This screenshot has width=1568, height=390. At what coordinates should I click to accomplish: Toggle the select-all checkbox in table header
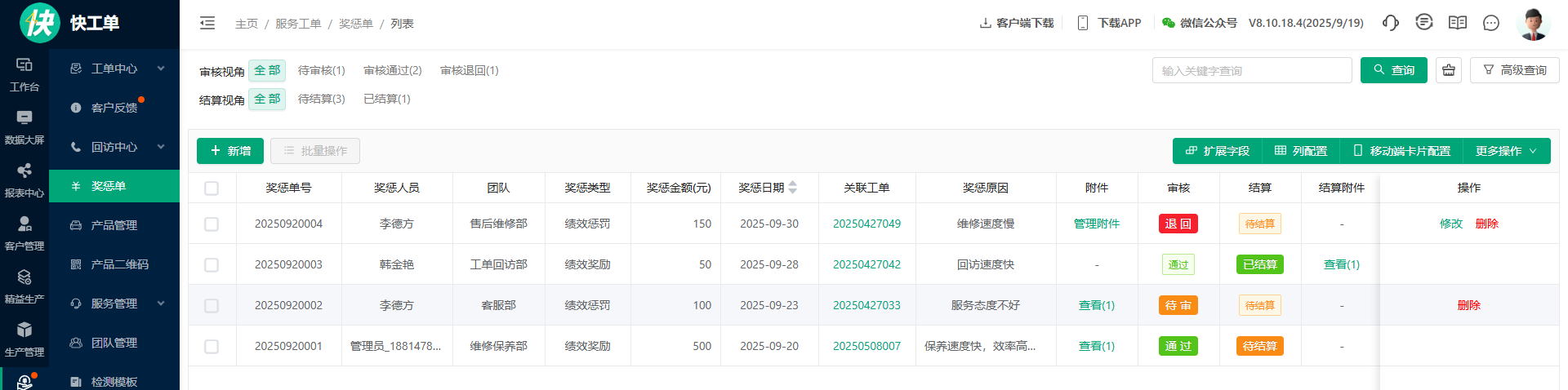click(x=212, y=188)
